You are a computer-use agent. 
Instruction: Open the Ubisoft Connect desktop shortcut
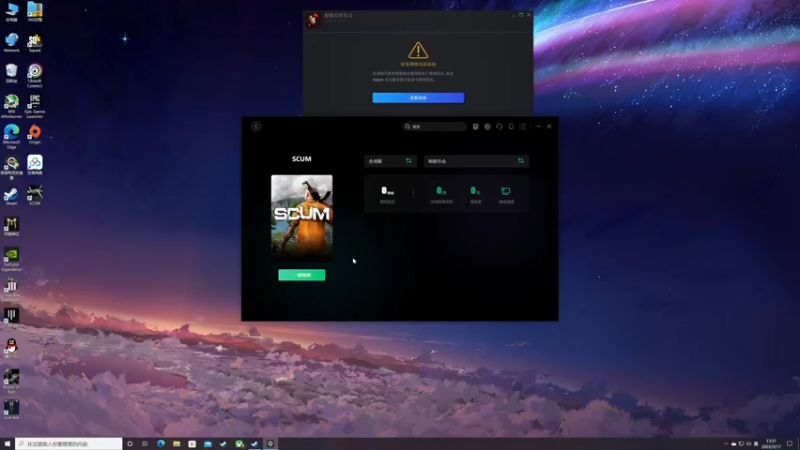[35, 76]
